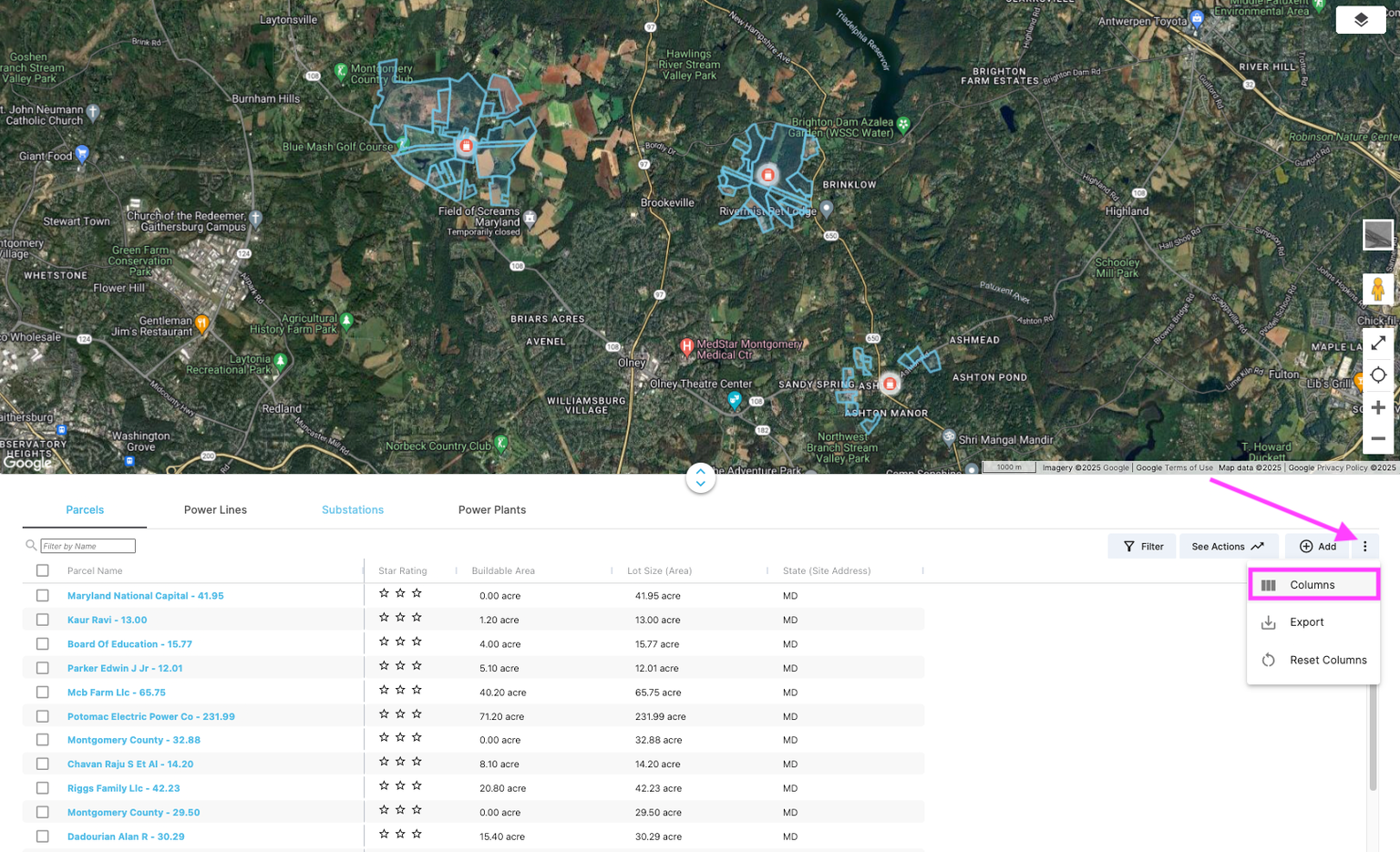Open the minimap thumbnail on the right
The width and height of the screenshot is (1400, 852).
pos(1377,234)
